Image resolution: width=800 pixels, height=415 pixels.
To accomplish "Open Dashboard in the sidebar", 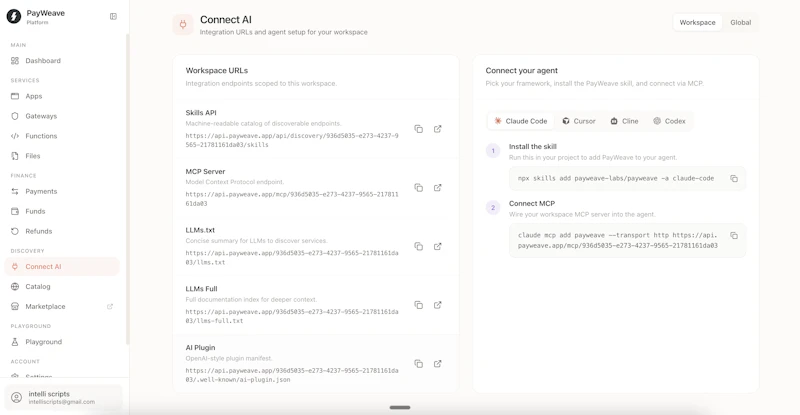I will [x=62, y=61].
